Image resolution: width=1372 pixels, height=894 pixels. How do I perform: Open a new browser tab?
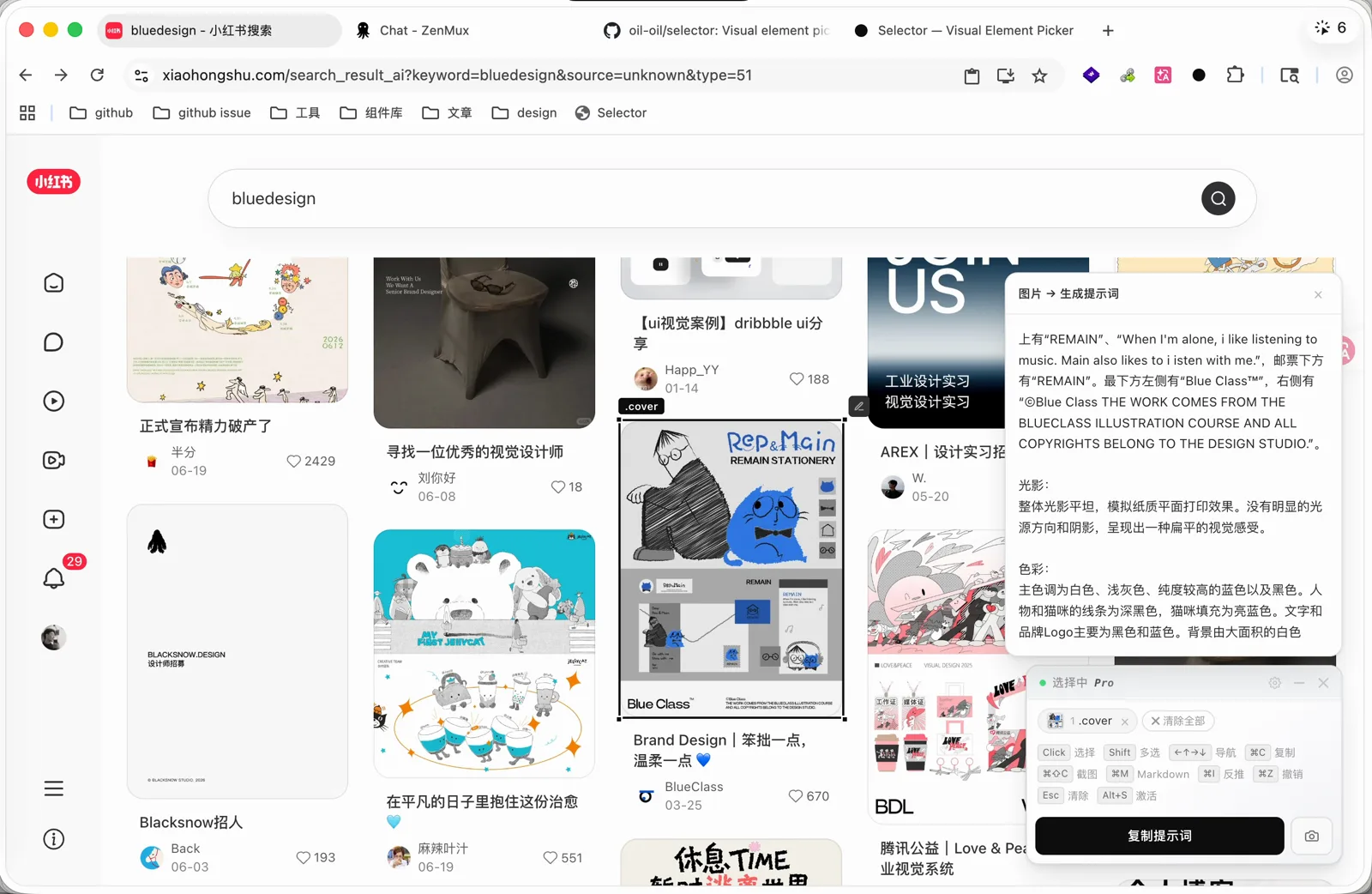[1108, 30]
